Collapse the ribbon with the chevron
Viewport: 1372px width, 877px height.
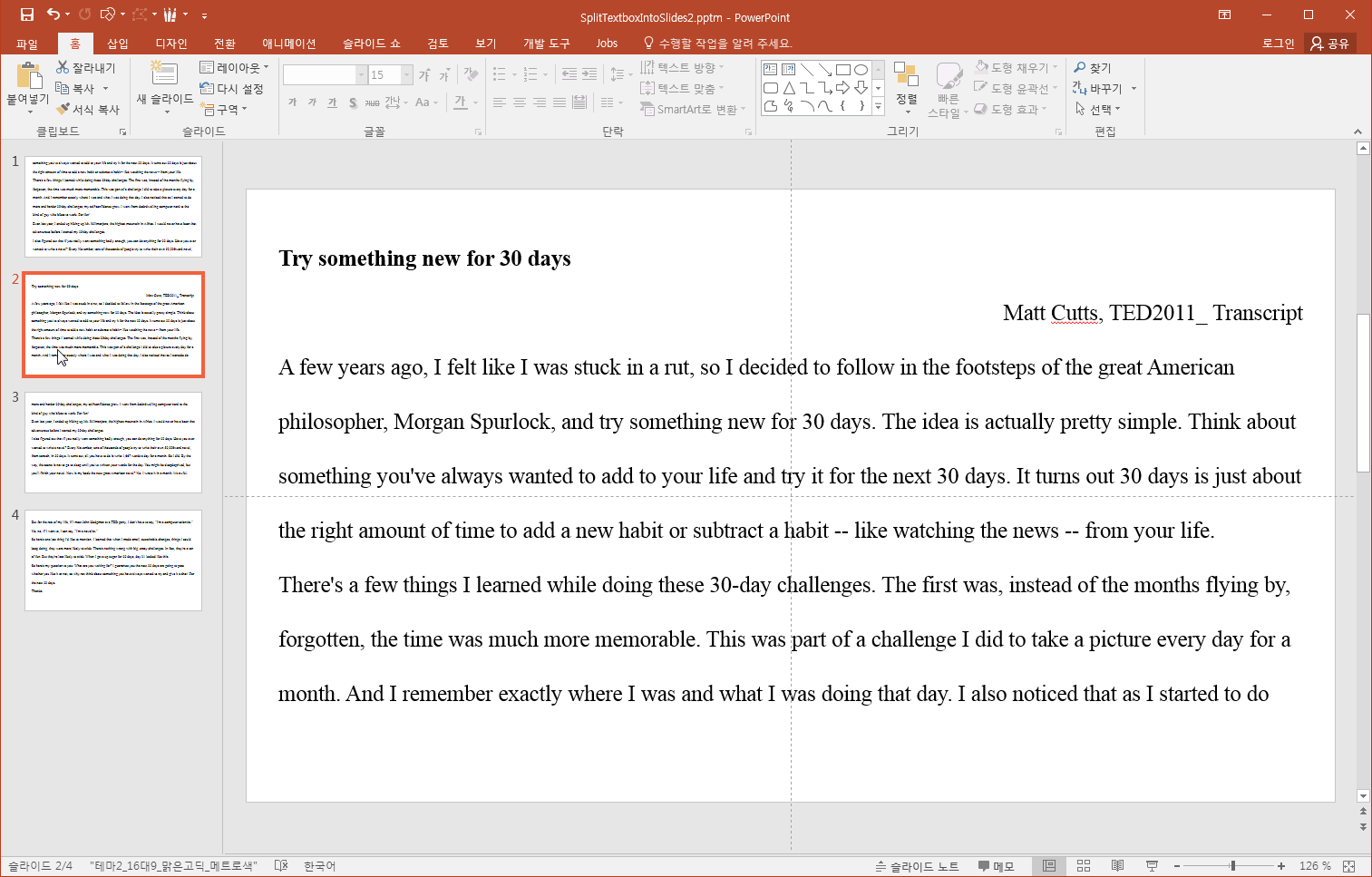[x=1357, y=132]
